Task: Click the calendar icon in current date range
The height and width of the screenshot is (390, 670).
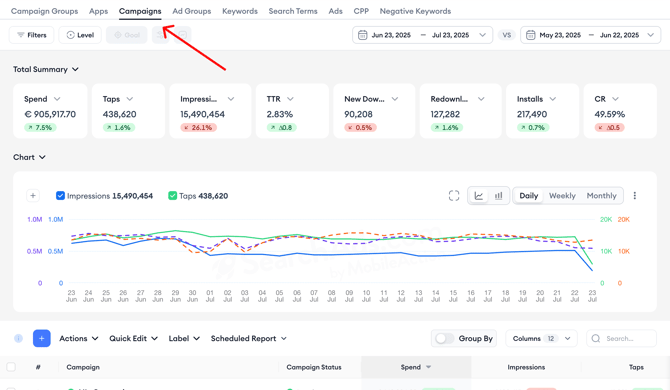Action: (362, 35)
